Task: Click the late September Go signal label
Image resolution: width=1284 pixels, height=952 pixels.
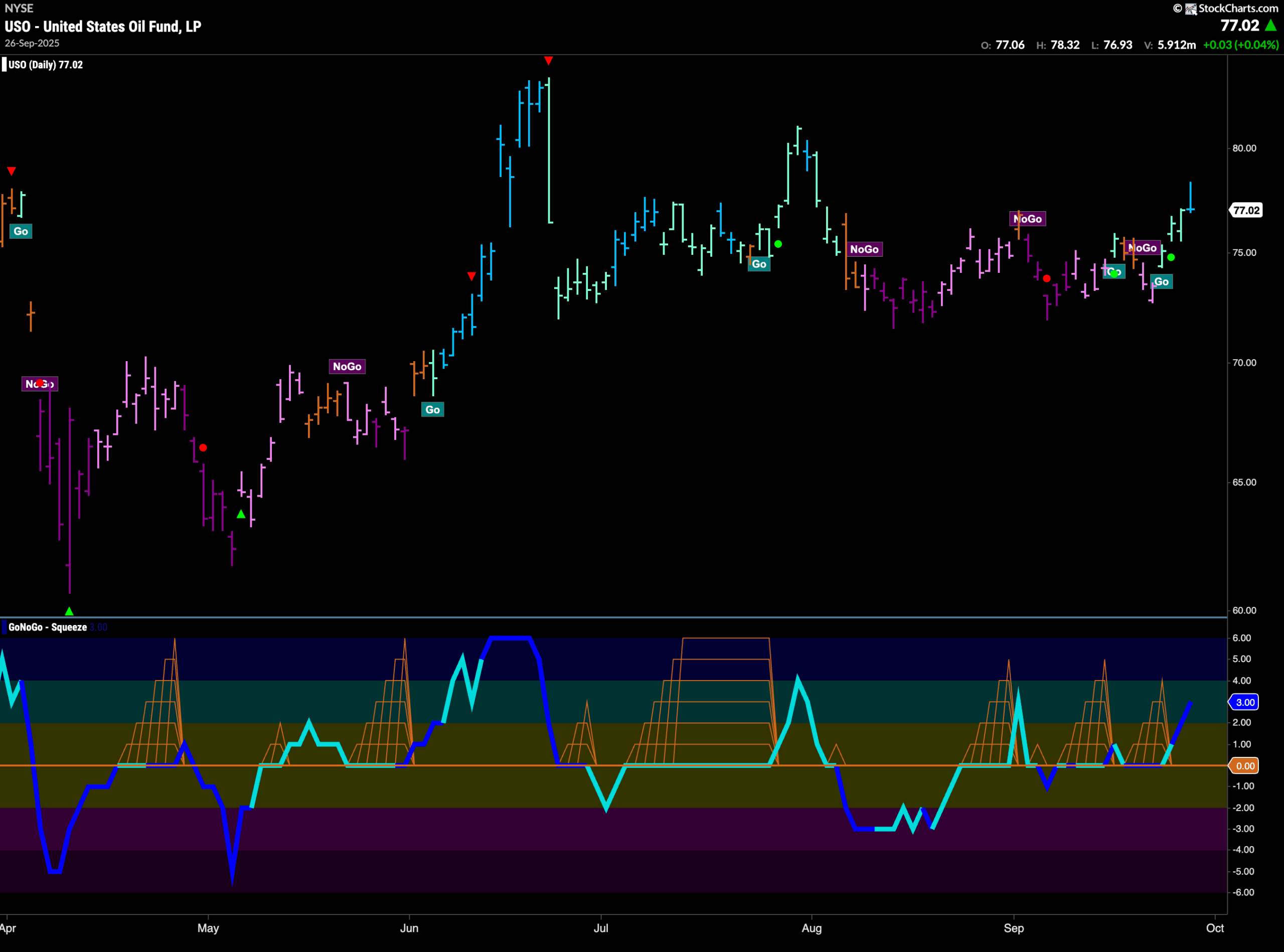Action: (1161, 282)
